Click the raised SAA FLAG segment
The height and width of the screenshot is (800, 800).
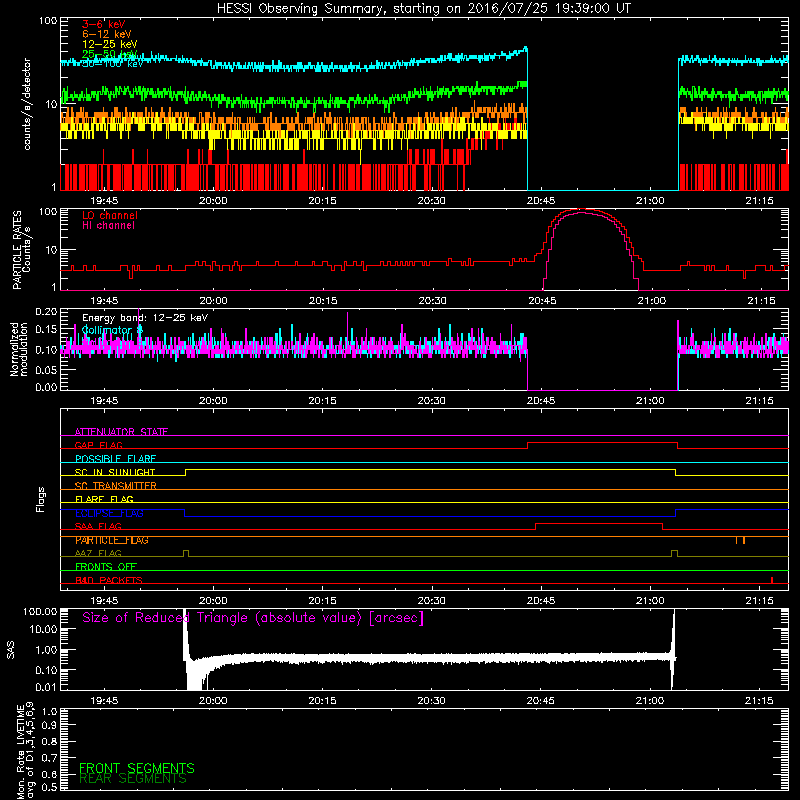[599, 524]
